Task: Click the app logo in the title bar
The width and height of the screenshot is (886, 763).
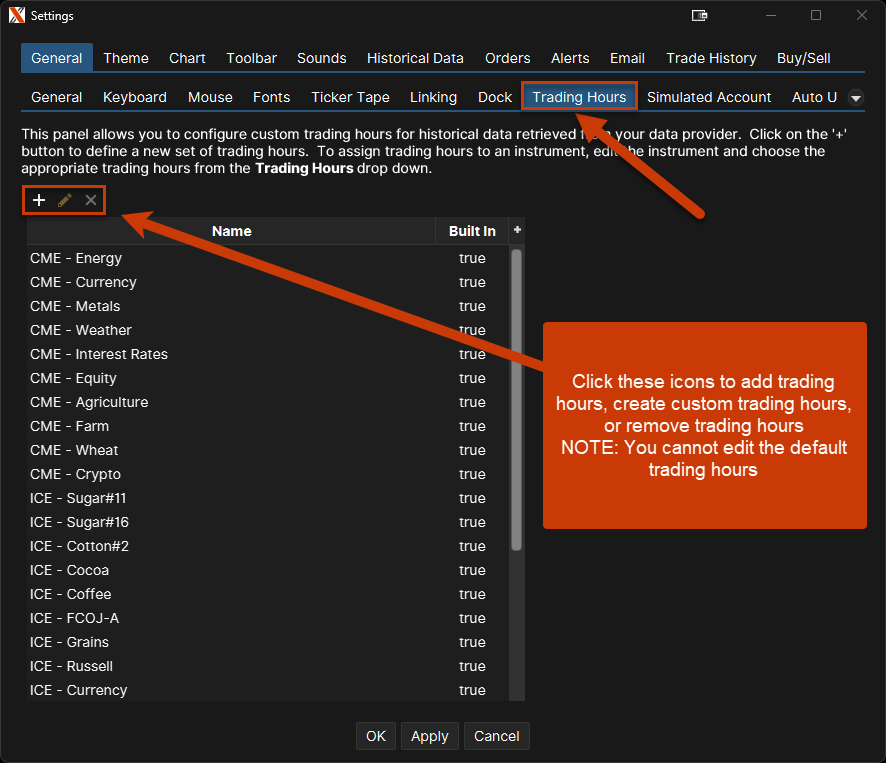Action: tap(16, 16)
